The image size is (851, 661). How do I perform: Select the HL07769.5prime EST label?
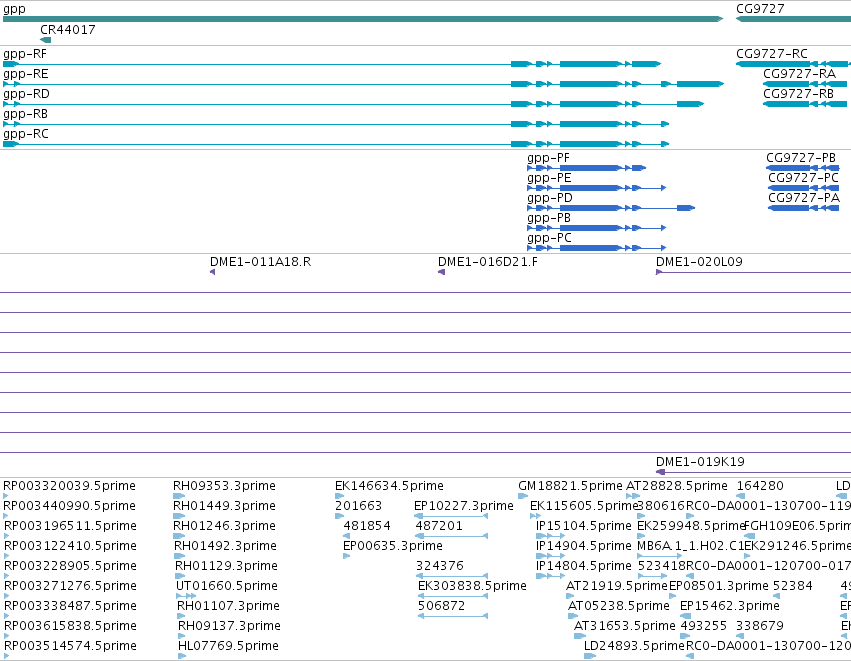[x=228, y=646]
